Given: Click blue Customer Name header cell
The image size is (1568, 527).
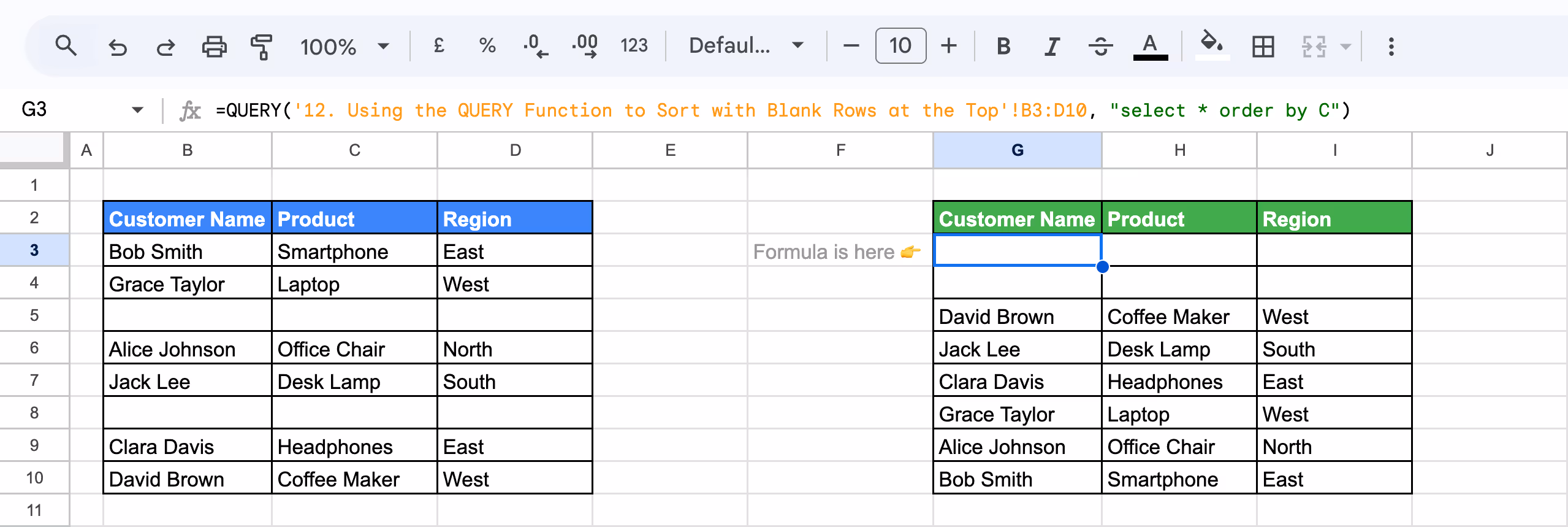Looking at the screenshot, I should 188,218.
